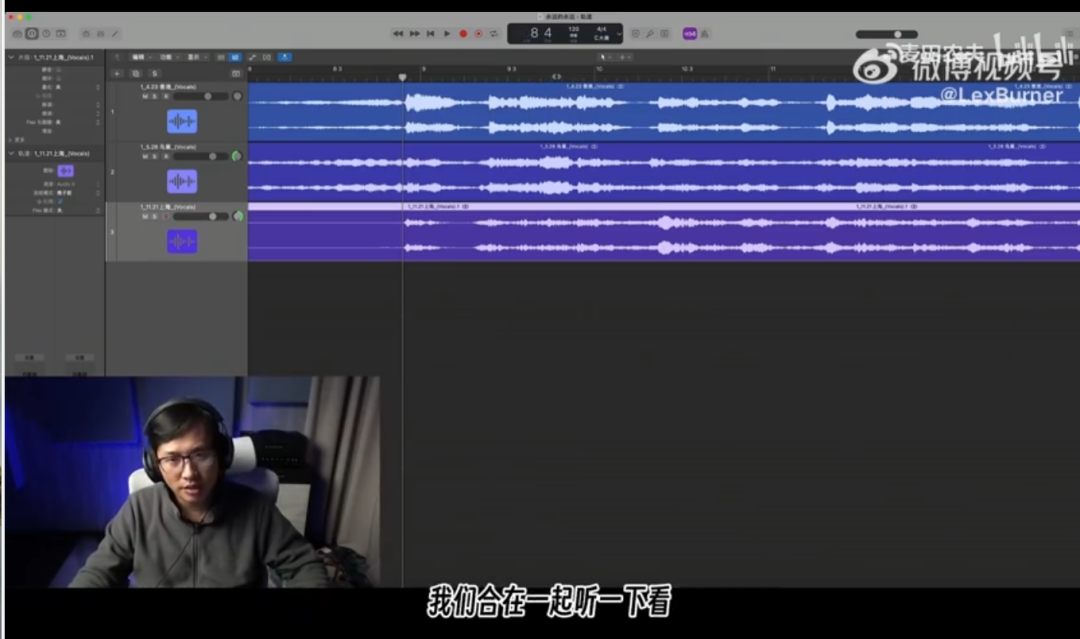Open the Smart Controls button
1080x639 pixels.
click(86, 34)
